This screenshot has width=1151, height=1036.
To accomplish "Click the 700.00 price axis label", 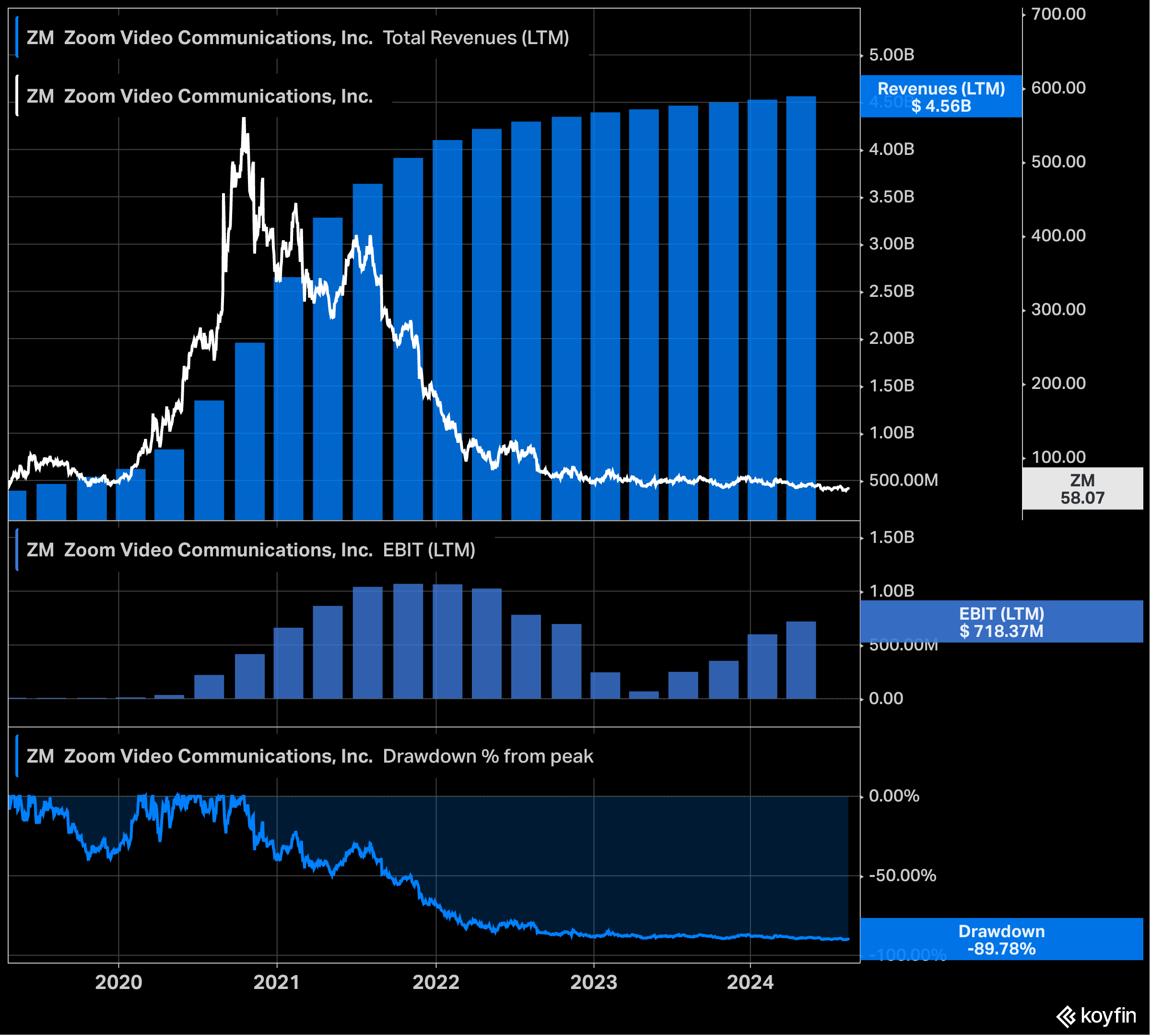I will tap(1059, 14).
